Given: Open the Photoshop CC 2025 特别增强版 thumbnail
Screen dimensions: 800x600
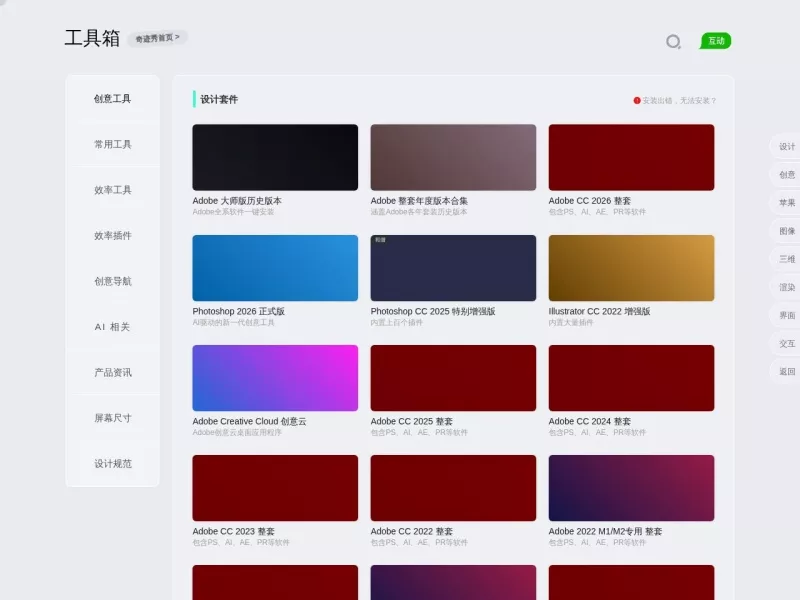Looking at the screenshot, I should [453, 268].
